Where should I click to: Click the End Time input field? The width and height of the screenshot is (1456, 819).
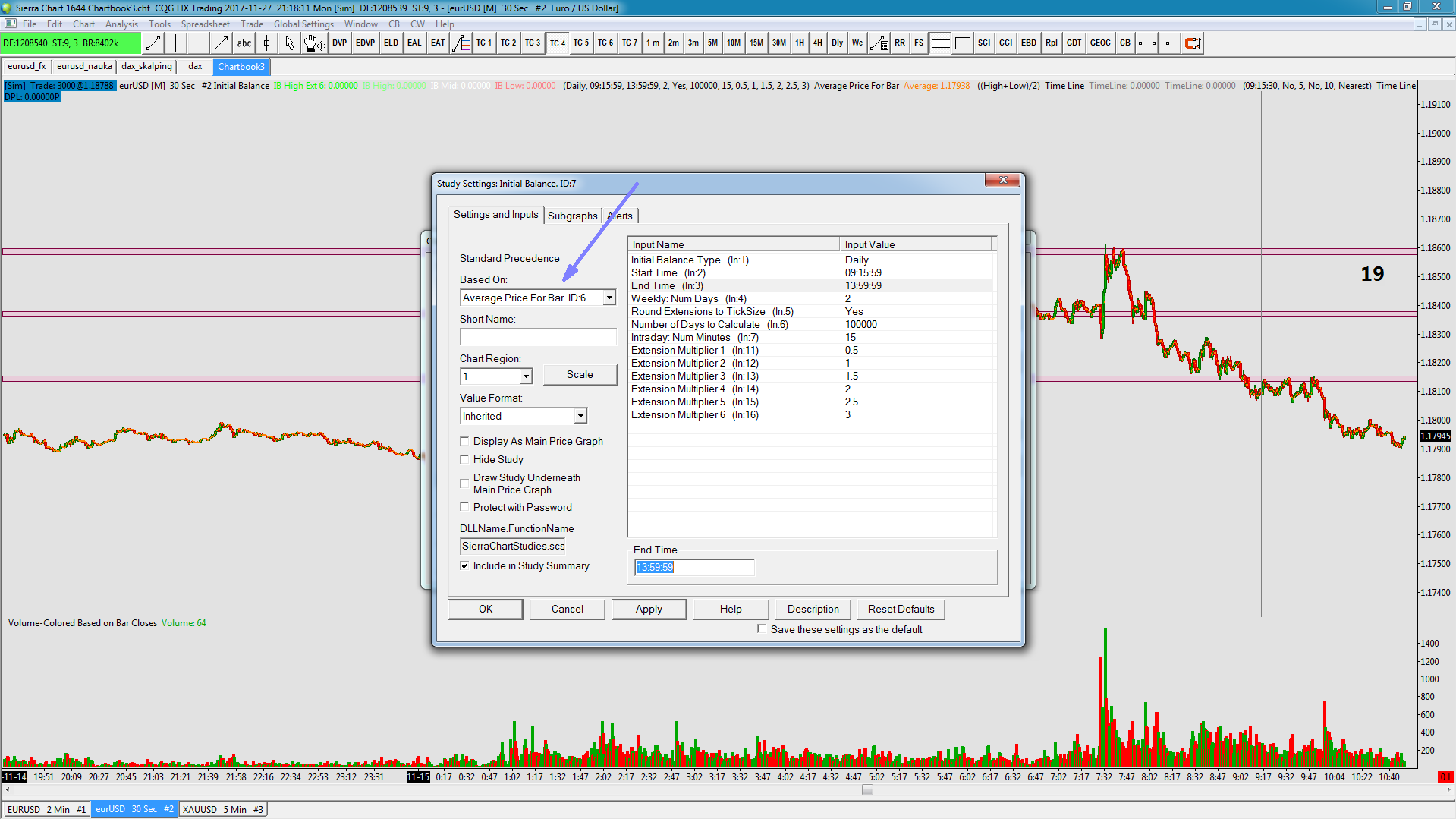693,567
